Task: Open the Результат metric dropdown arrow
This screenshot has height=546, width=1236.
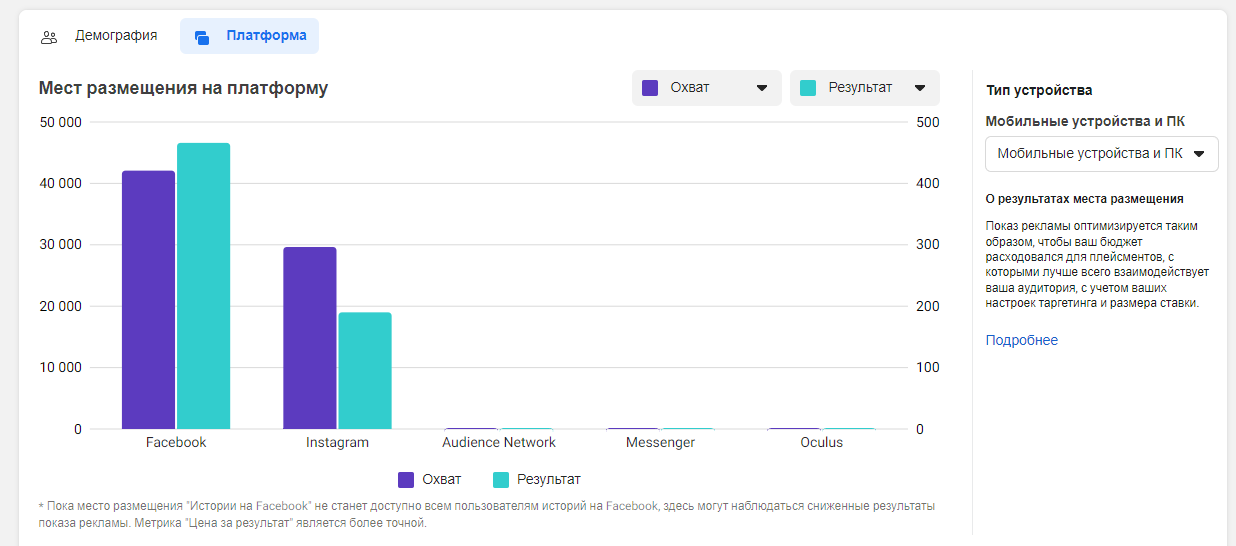Action: point(920,88)
